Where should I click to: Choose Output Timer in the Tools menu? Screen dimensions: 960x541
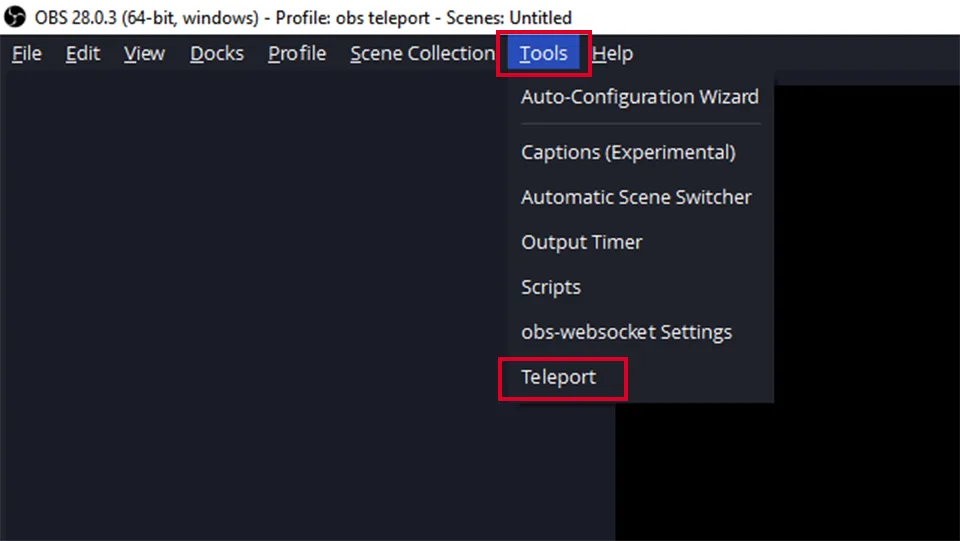(x=582, y=242)
